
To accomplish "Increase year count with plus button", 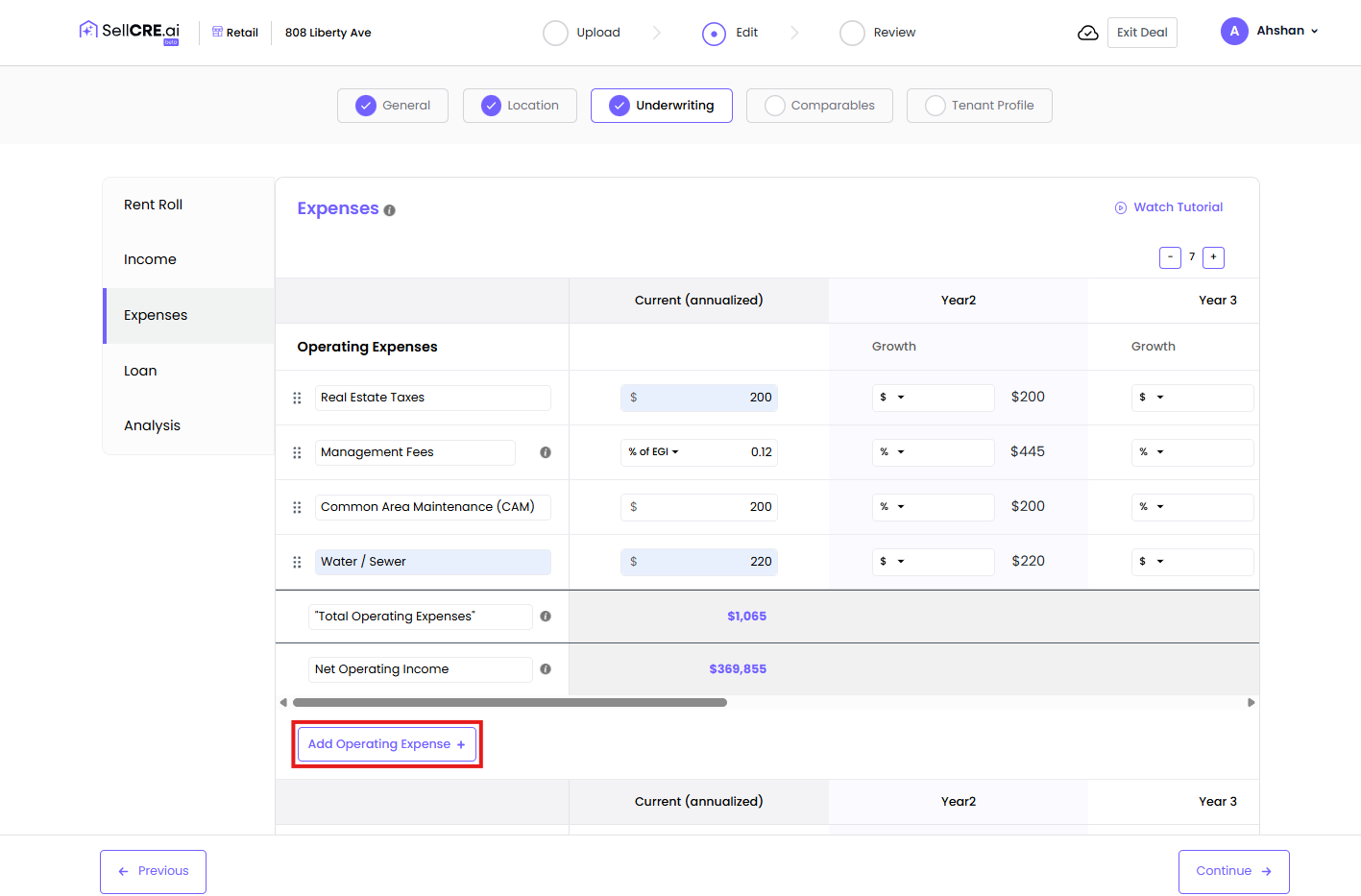I will 1213,257.
